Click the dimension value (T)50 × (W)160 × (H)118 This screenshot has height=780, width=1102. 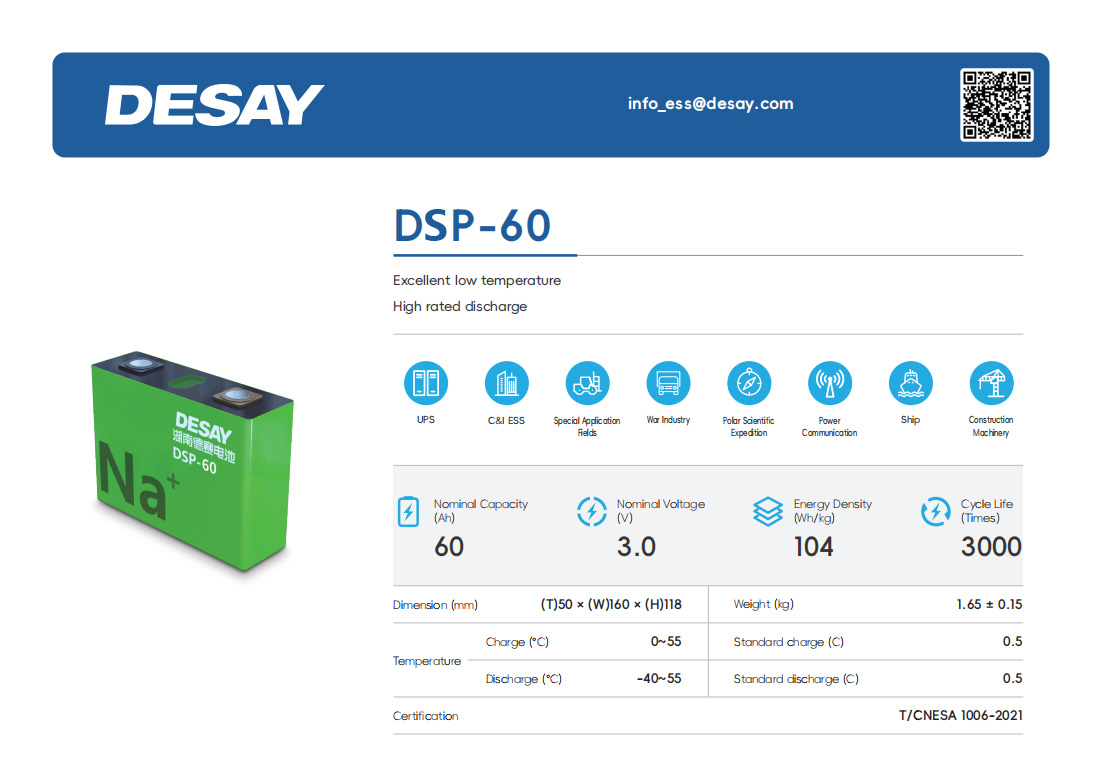(x=611, y=605)
